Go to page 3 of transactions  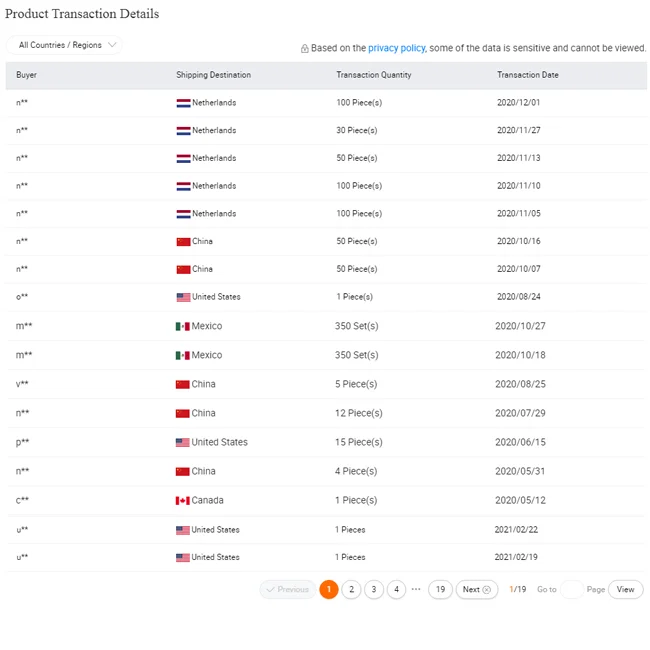point(374,589)
